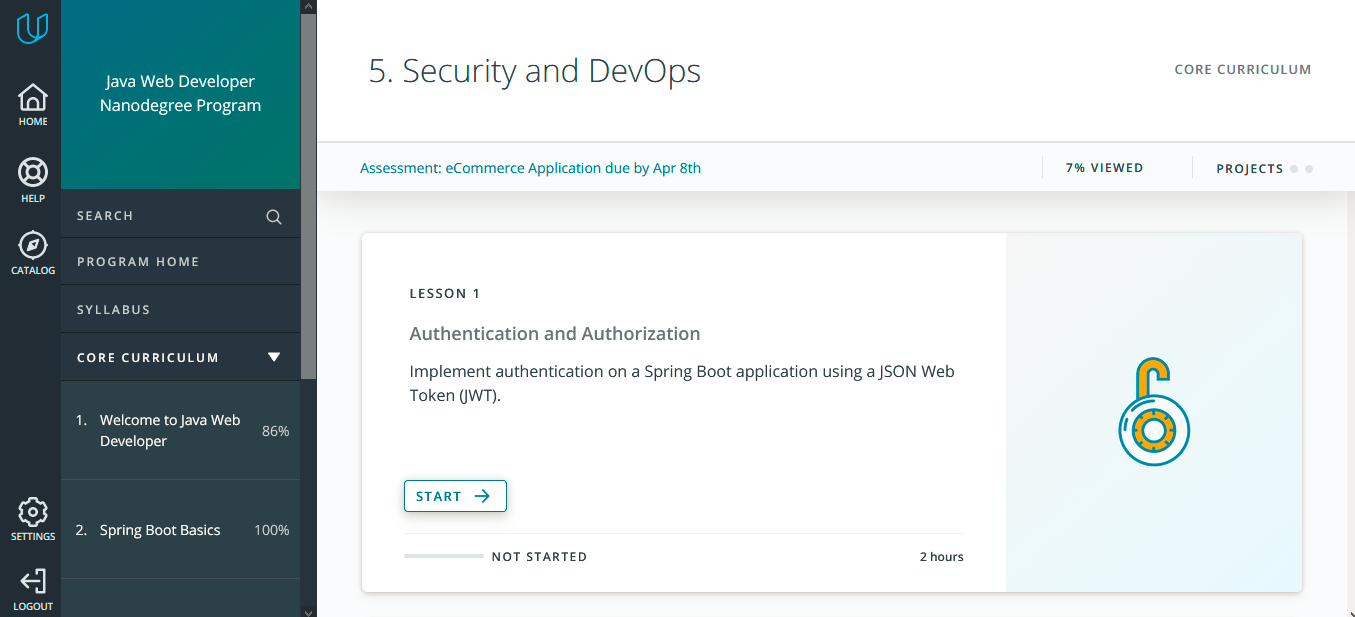Collapse the Core Curriculum section
The height and width of the screenshot is (617, 1355).
coord(274,357)
